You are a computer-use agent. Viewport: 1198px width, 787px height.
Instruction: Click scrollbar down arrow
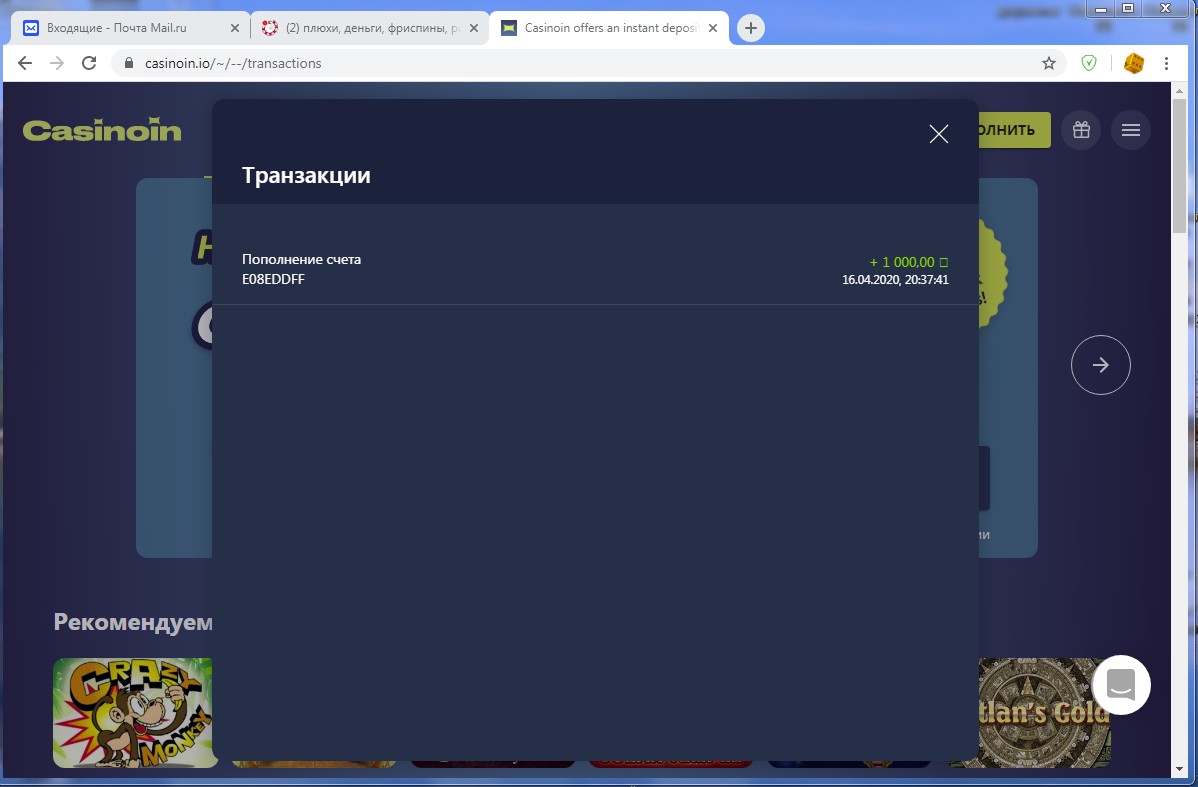[x=1178, y=771]
